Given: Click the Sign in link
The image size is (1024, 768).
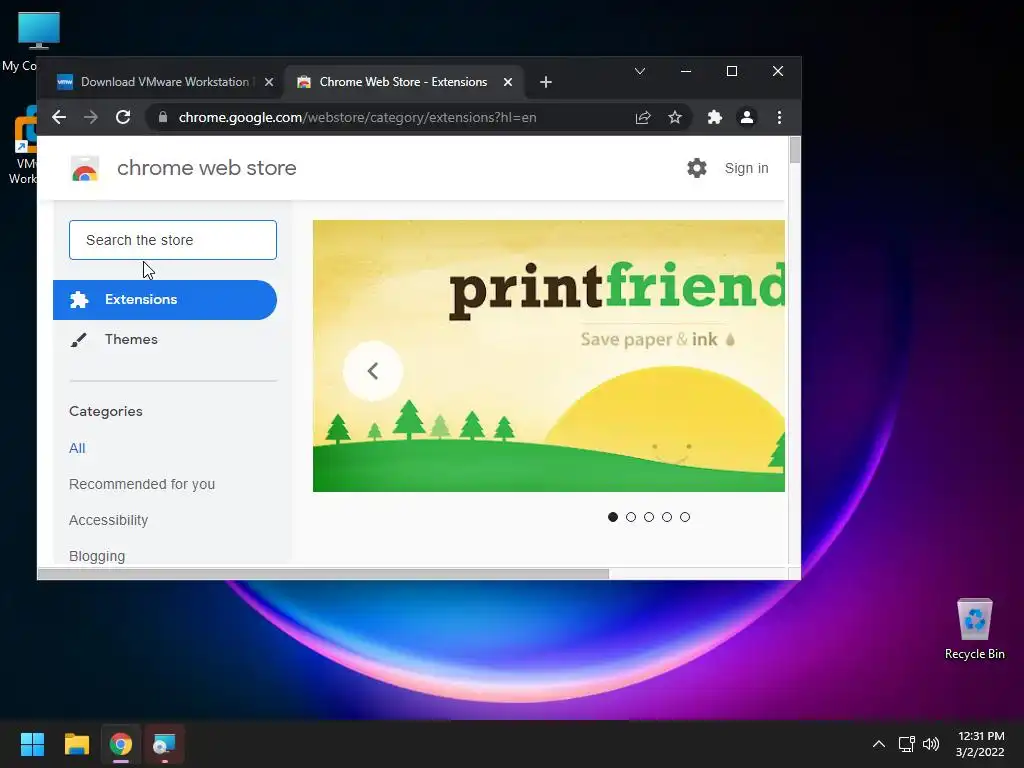Looking at the screenshot, I should 746,168.
